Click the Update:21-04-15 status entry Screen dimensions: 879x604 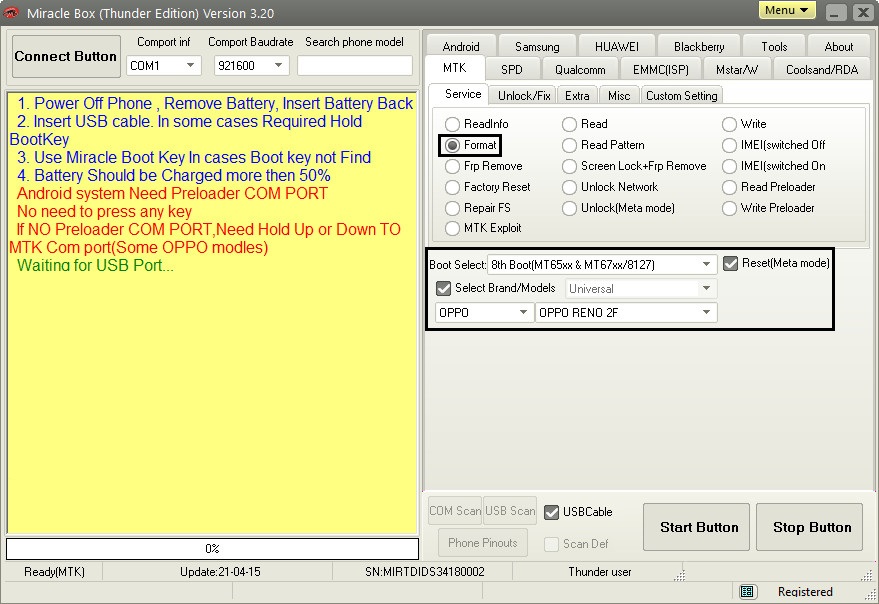[x=220, y=572]
